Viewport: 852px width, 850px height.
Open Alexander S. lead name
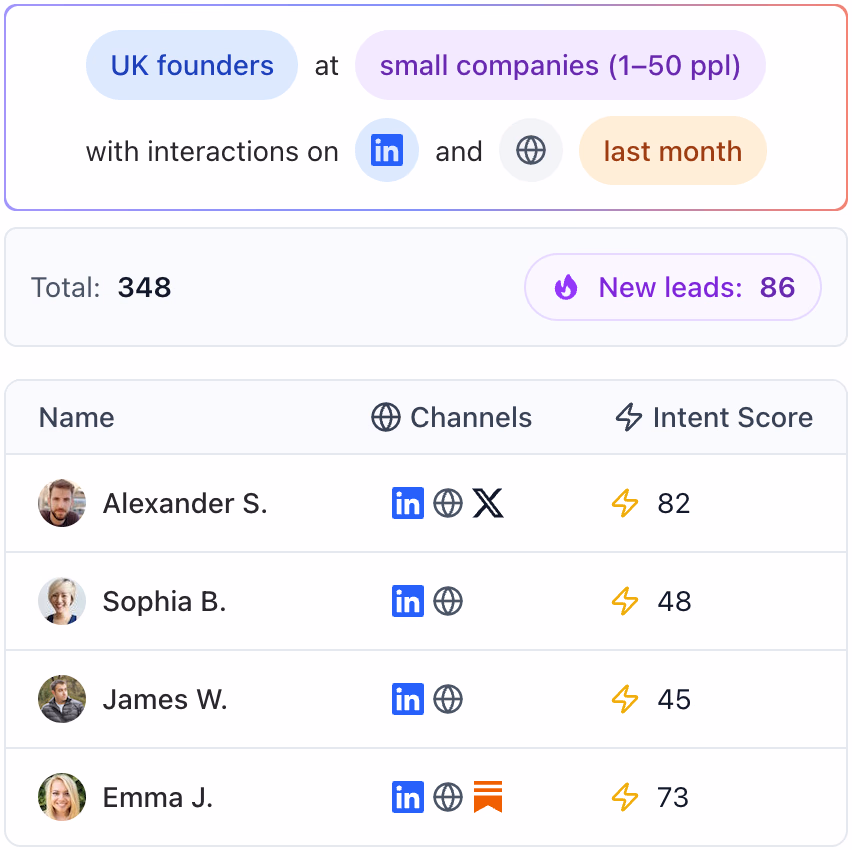point(185,503)
